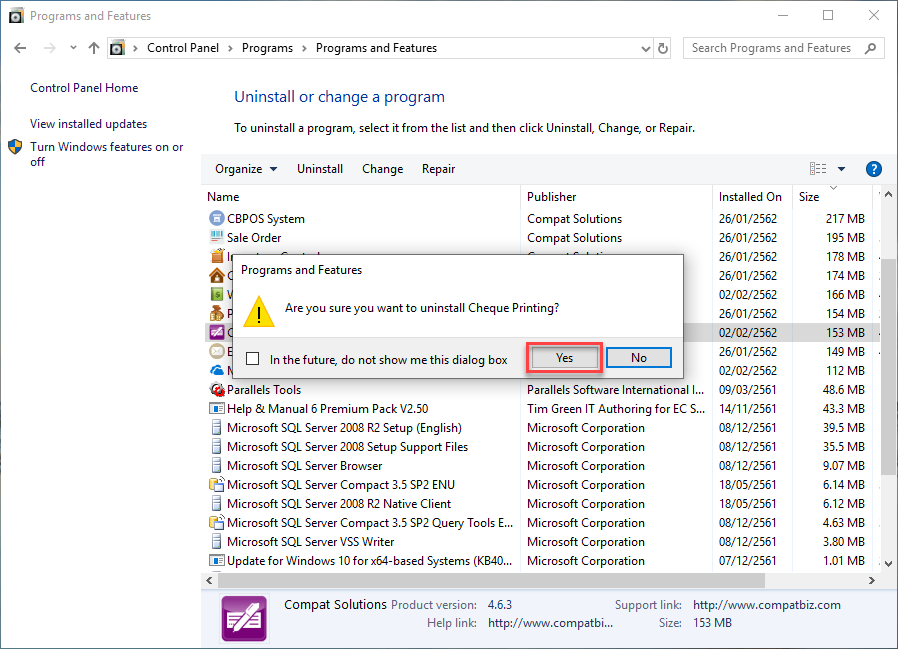Click the Repair toolbar command
The width and height of the screenshot is (898, 649).
(x=438, y=169)
